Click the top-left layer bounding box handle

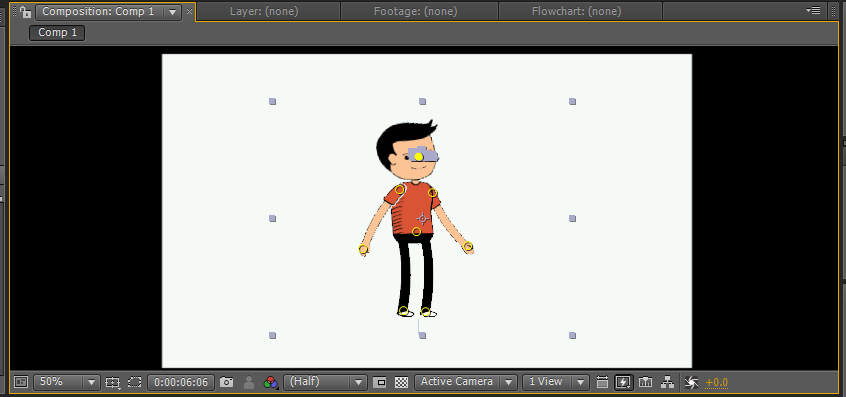tap(272, 101)
